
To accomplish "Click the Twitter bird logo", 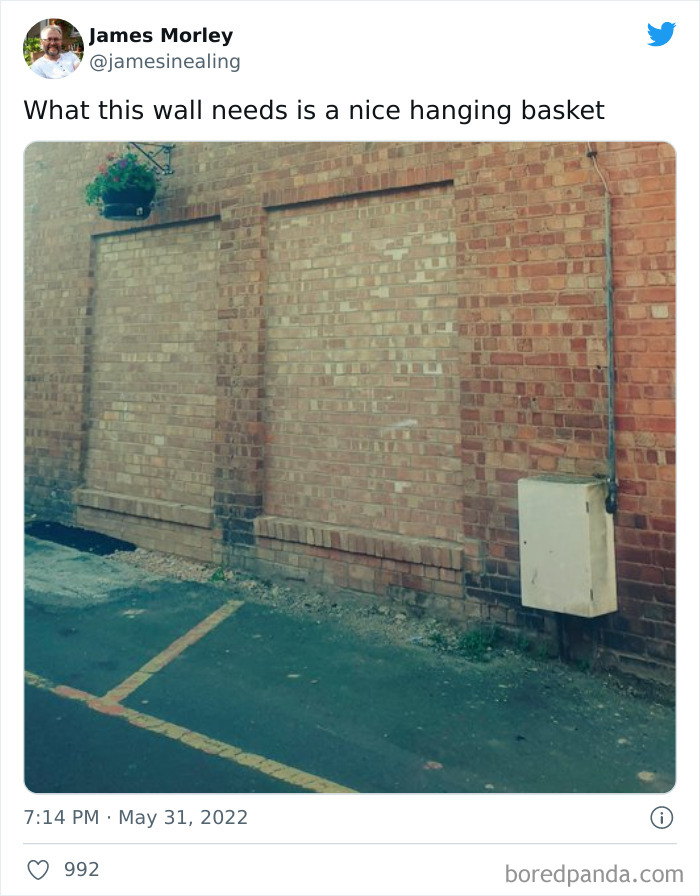I will [661, 34].
